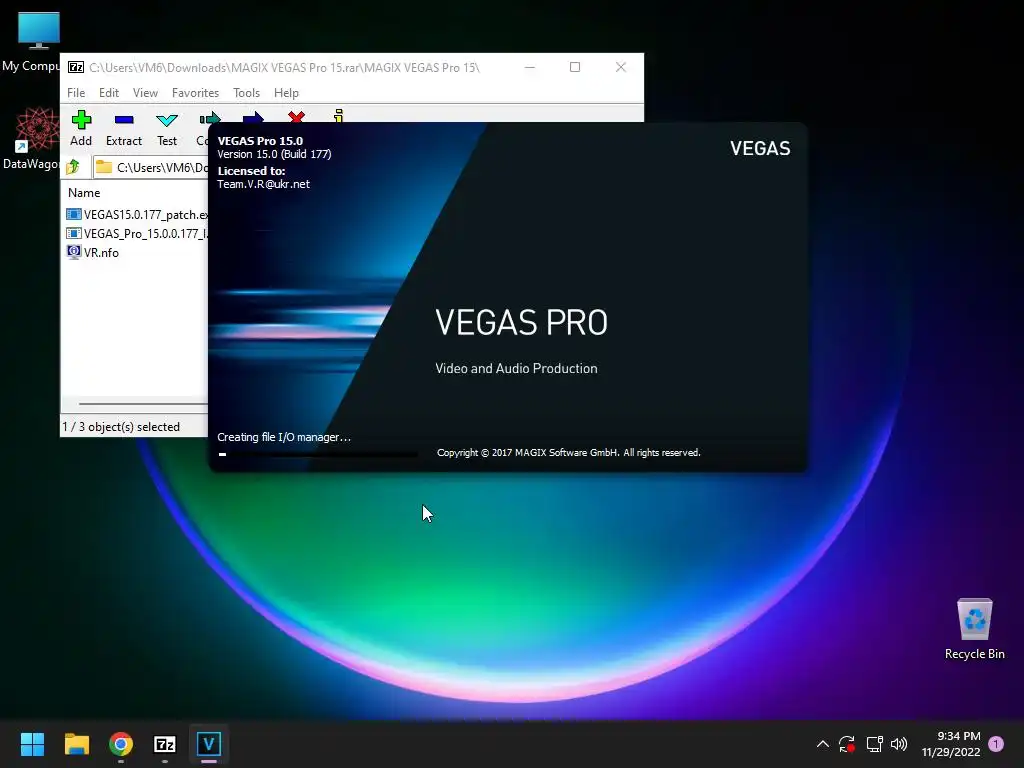Click the 7-Zip horizontal scrollbar
Image resolution: width=1024 pixels, height=768 pixels.
click(142, 404)
